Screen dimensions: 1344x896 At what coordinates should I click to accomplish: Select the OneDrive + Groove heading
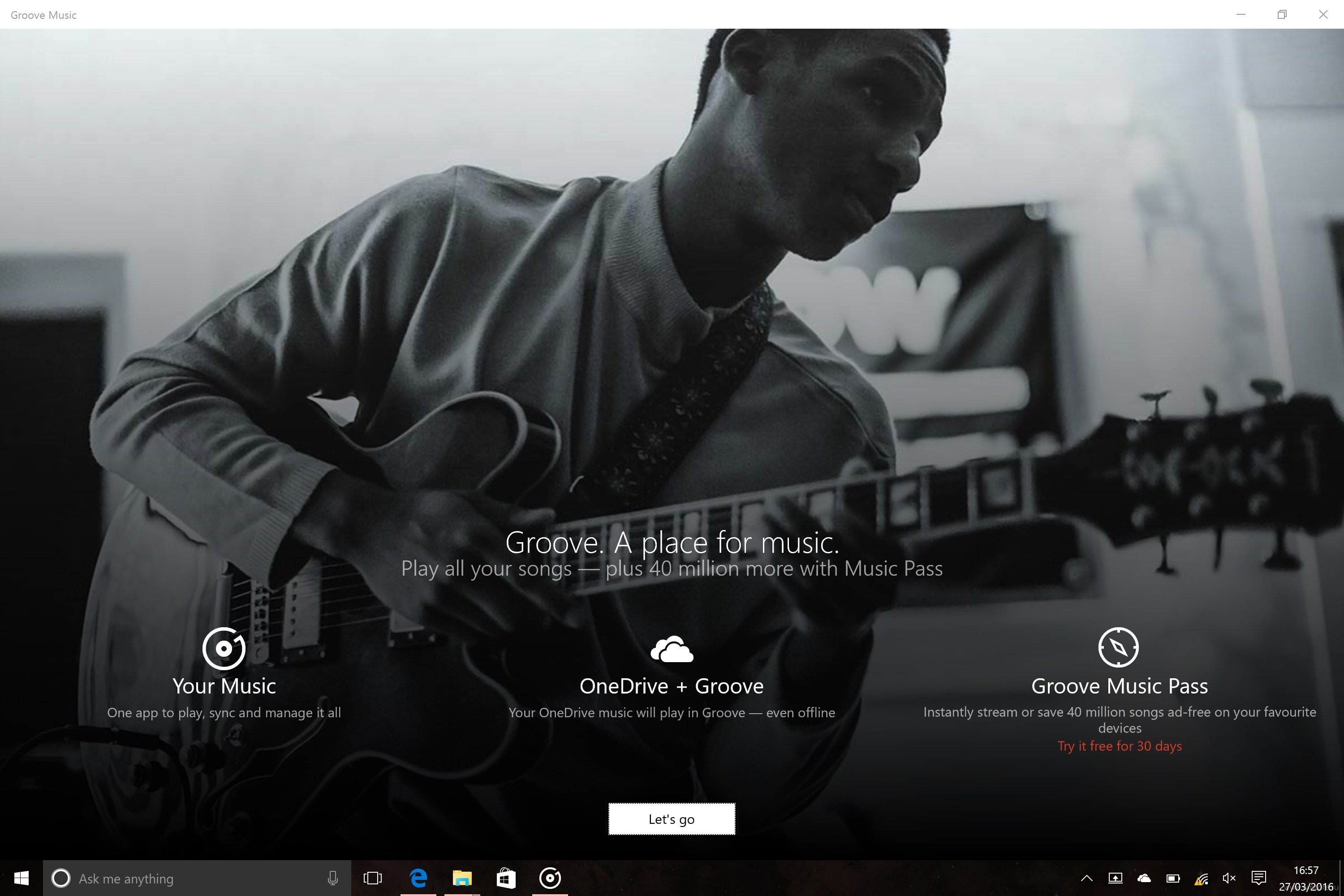point(672,686)
